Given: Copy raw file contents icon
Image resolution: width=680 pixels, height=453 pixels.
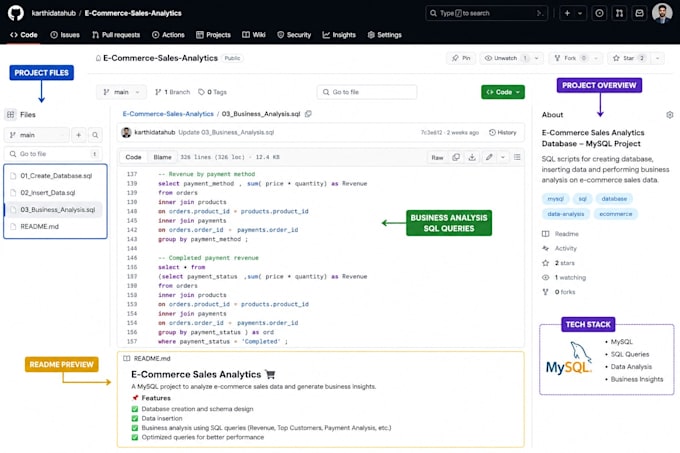Looking at the screenshot, I should coord(456,157).
